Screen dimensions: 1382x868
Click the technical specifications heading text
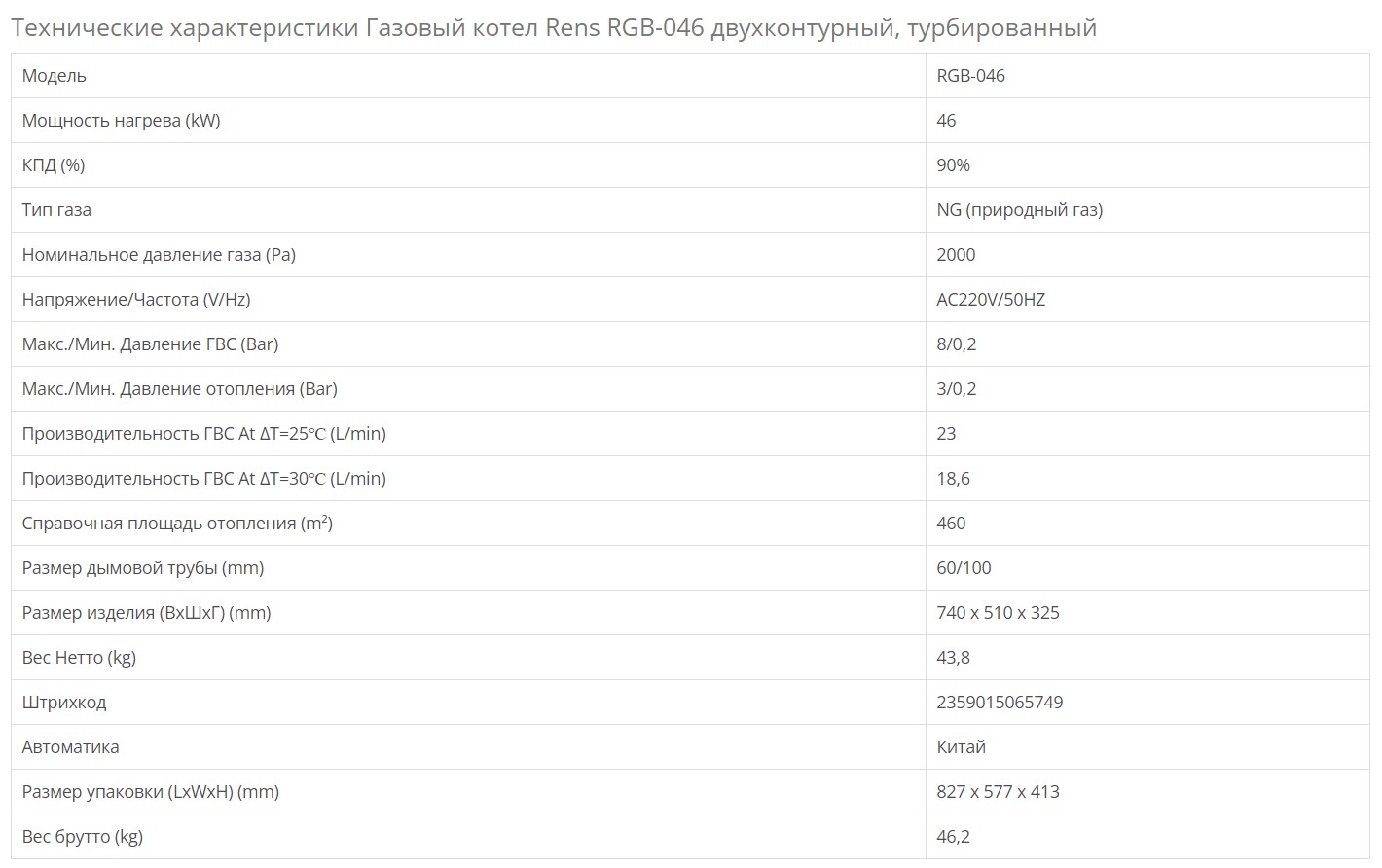point(553,28)
